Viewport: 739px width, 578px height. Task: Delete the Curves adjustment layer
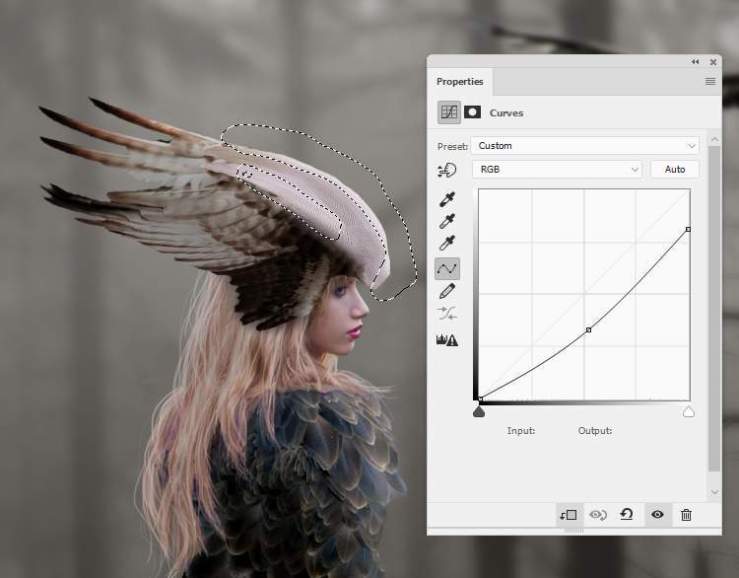click(686, 515)
